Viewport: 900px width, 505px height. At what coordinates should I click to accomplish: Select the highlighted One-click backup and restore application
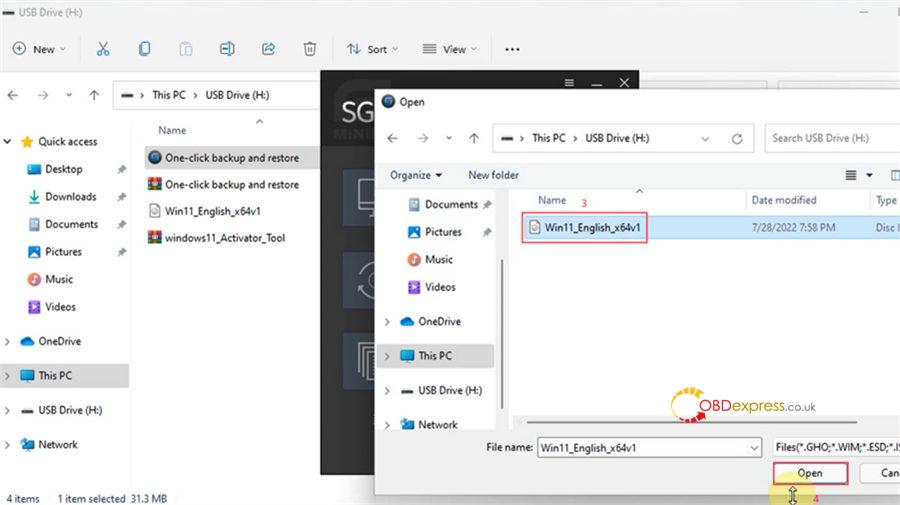click(232, 158)
